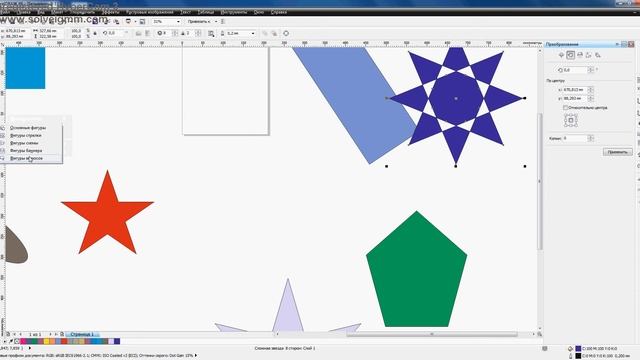Image resolution: width=640 pixels, height=360 pixels.
Task: Select the Страница 1 page tab
Action: point(82,334)
